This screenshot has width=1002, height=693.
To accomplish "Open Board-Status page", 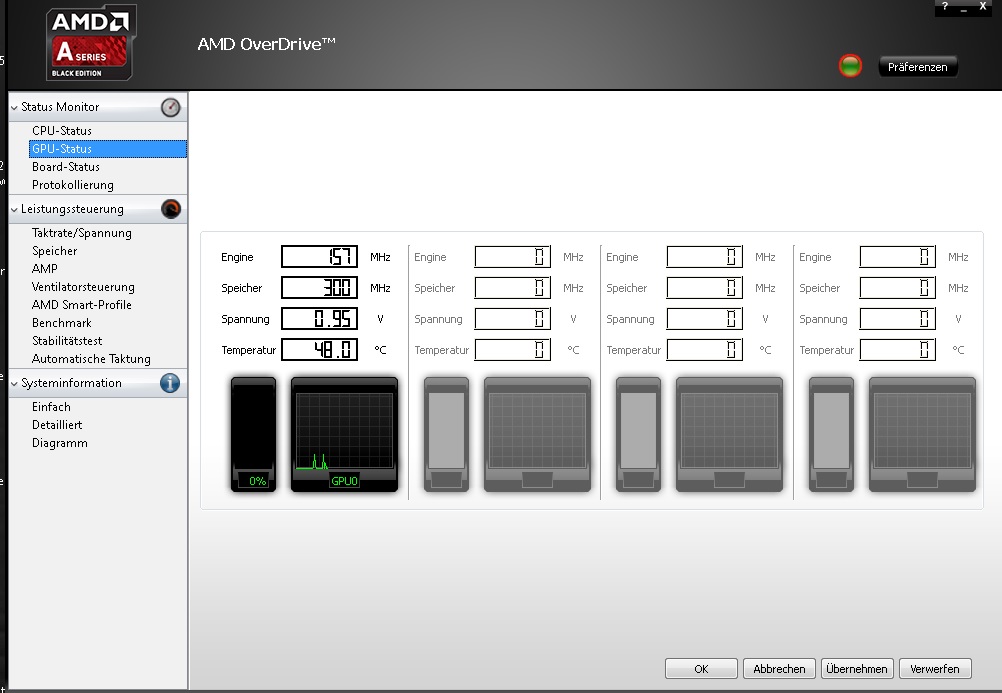I will click(x=66, y=167).
